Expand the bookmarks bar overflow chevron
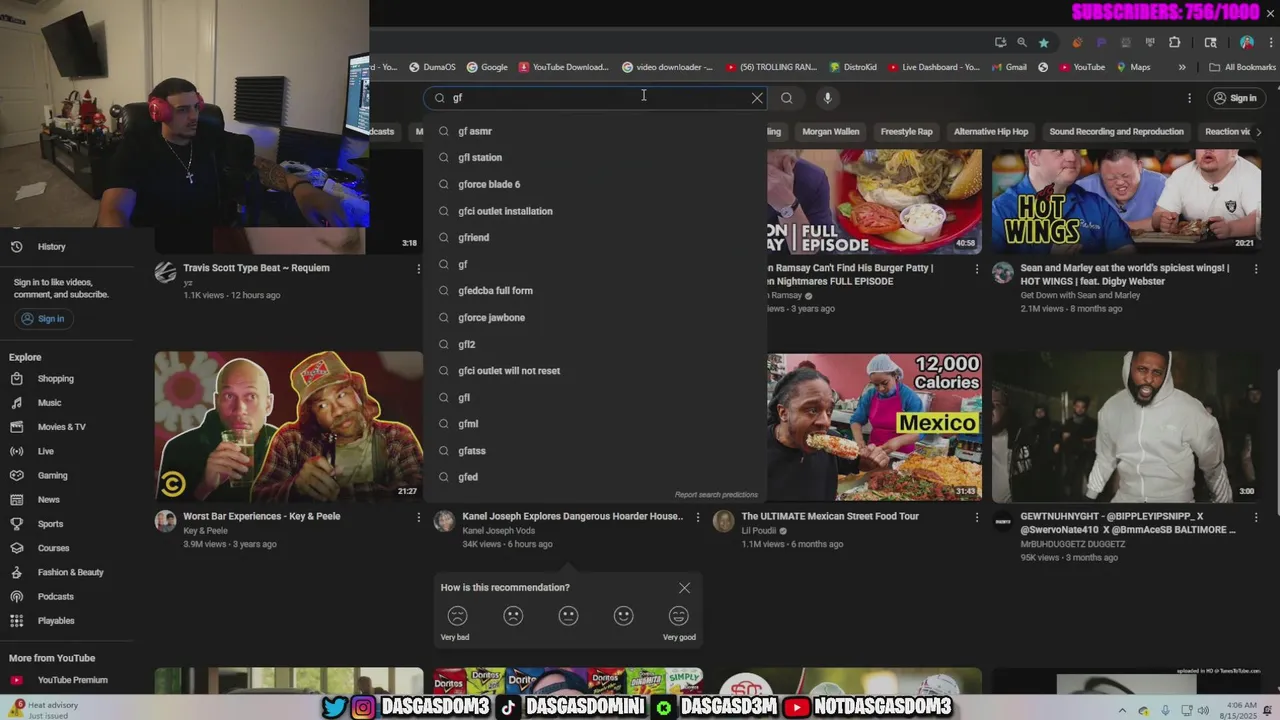The image size is (1280, 720). click(x=1182, y=67)
